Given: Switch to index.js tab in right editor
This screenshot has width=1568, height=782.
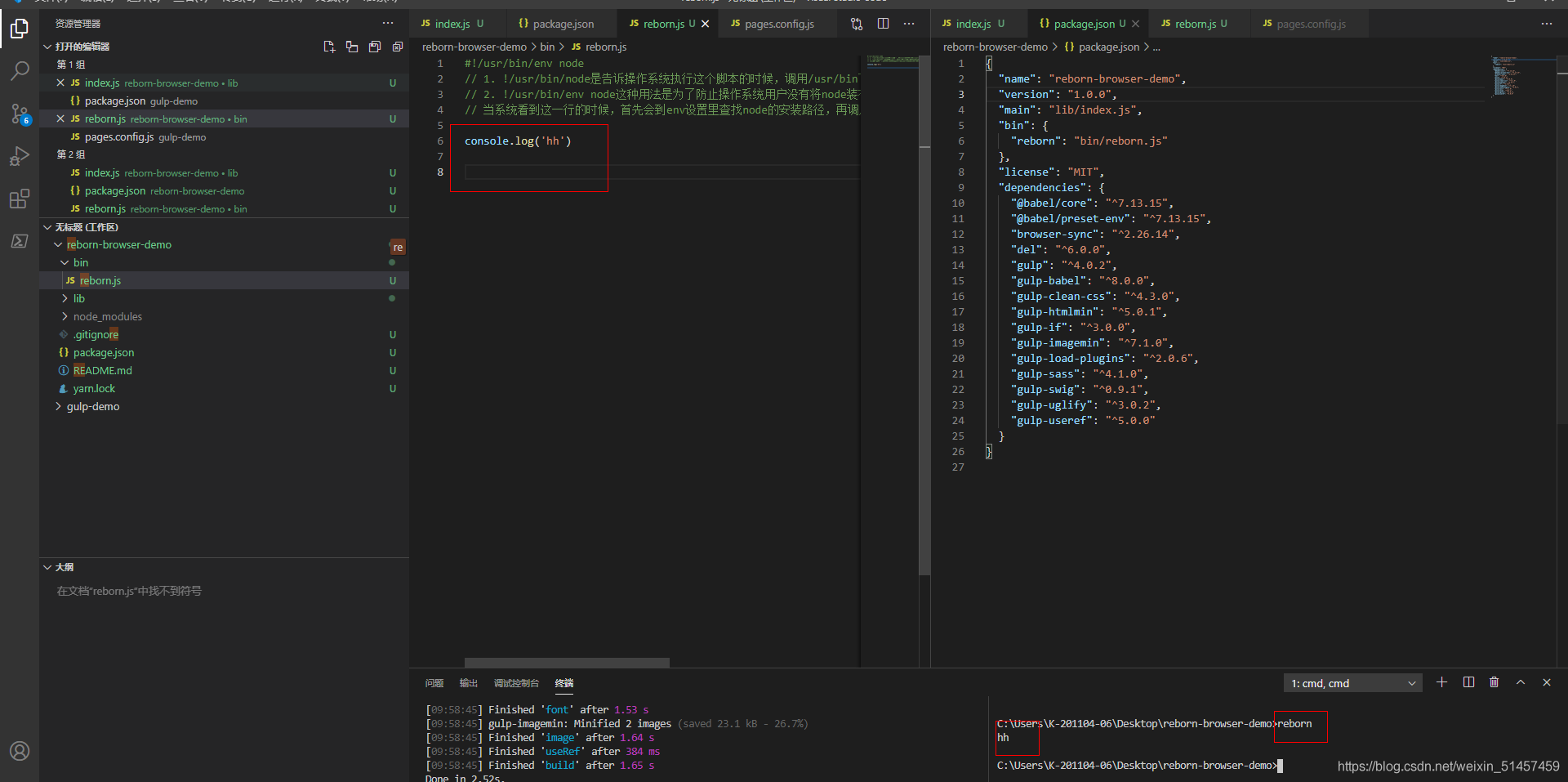Looking at the screenshot, I should (978, 24).
